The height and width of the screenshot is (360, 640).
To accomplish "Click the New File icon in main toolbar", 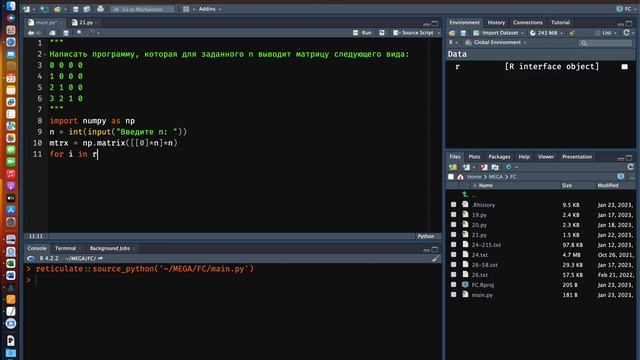I will pos(27,9).
